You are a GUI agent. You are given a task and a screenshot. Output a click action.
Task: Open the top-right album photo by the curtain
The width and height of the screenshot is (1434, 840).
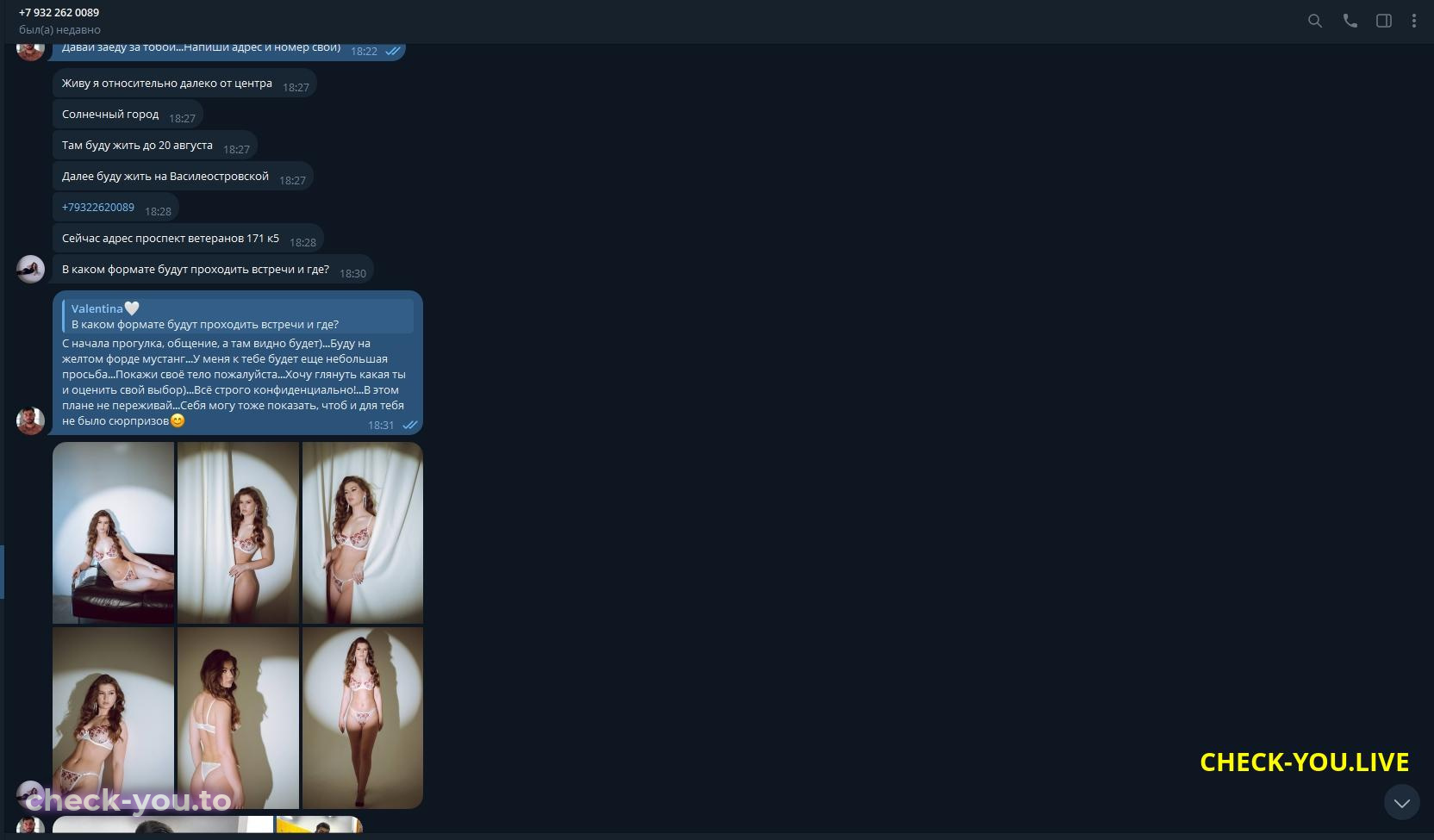click(x=363, y=532)
